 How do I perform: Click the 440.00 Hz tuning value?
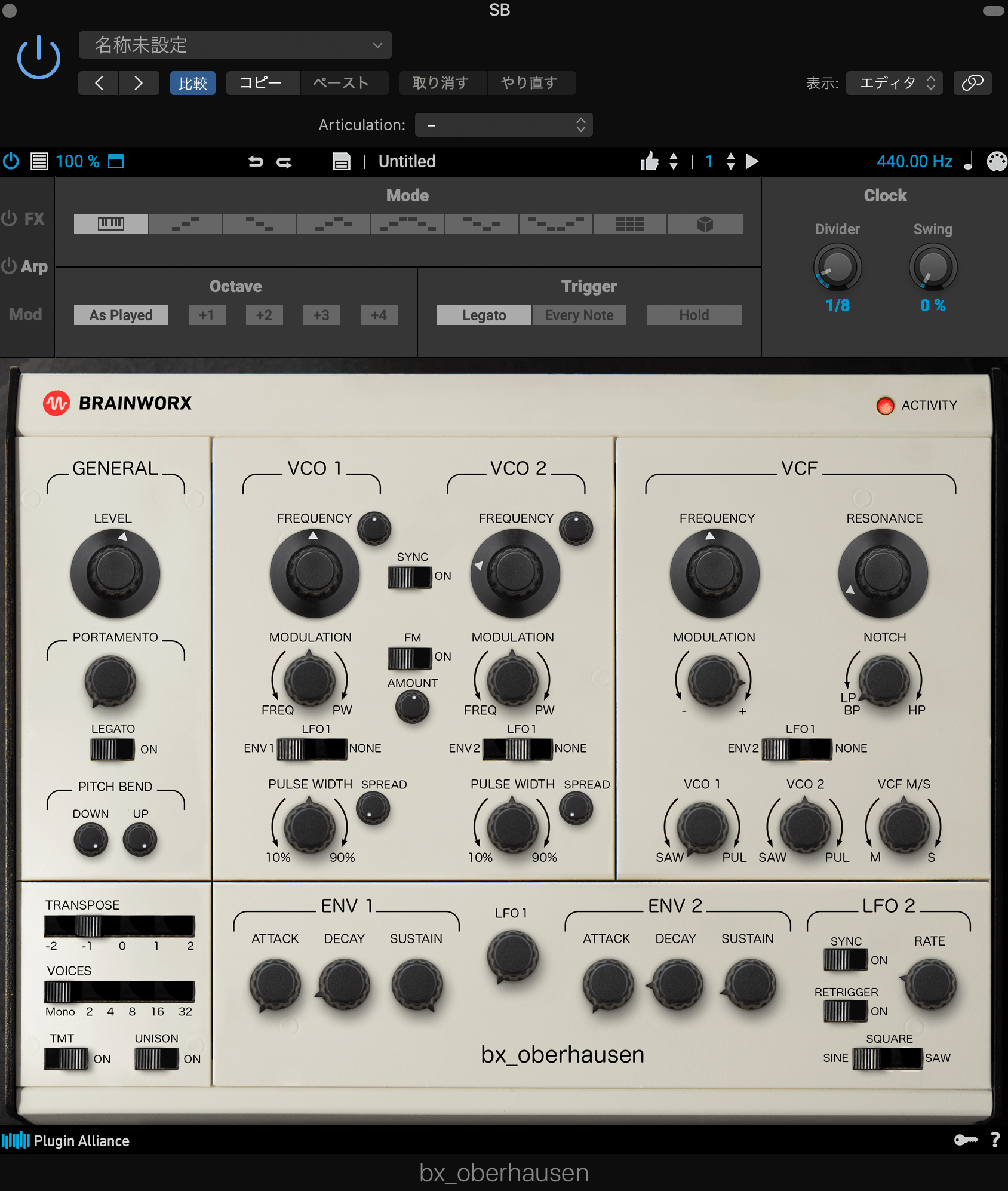tap(914, 161)
